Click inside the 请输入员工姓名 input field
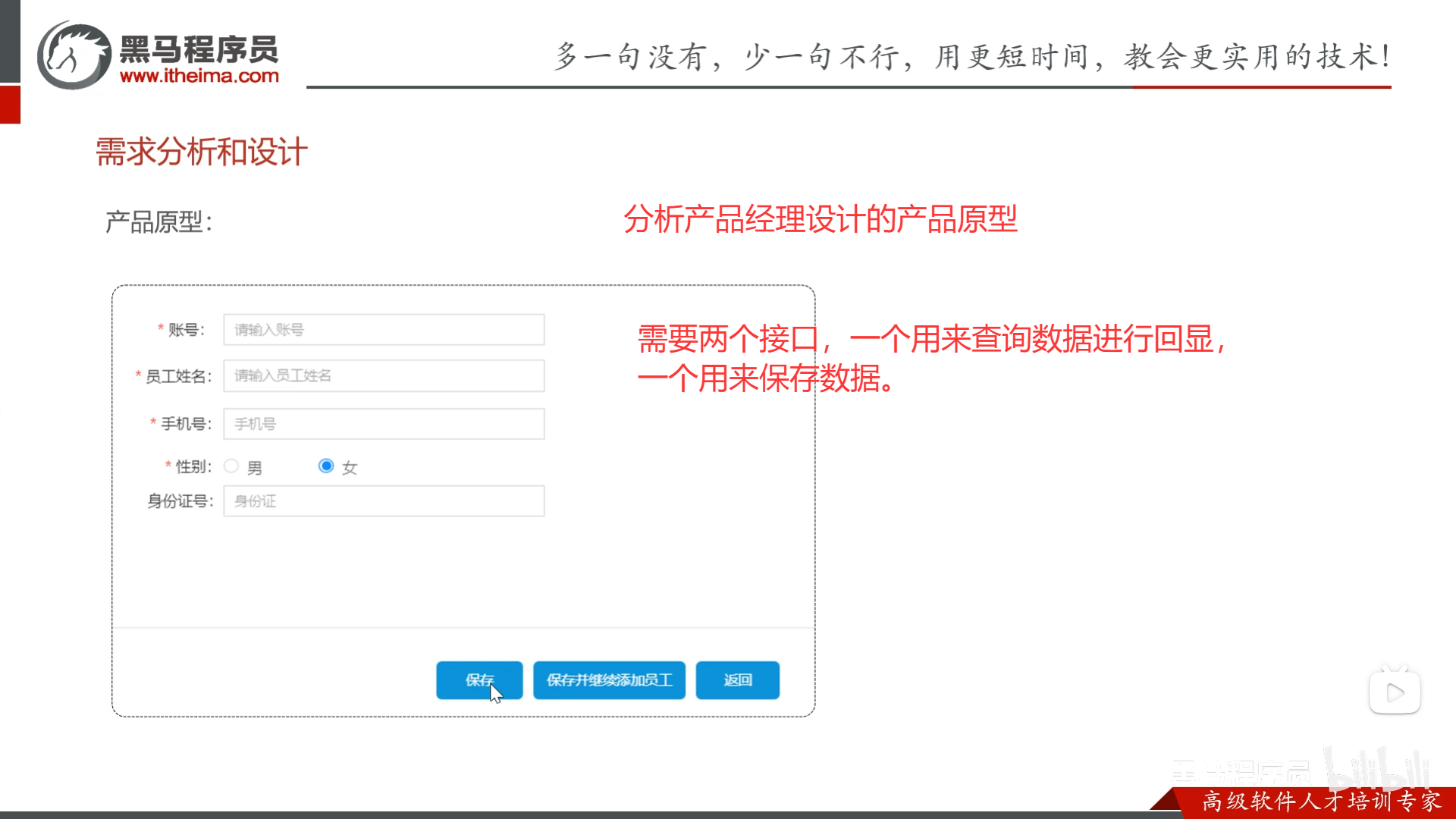The width and height of the screenshot is (1456, 819). tap(383, 375)
